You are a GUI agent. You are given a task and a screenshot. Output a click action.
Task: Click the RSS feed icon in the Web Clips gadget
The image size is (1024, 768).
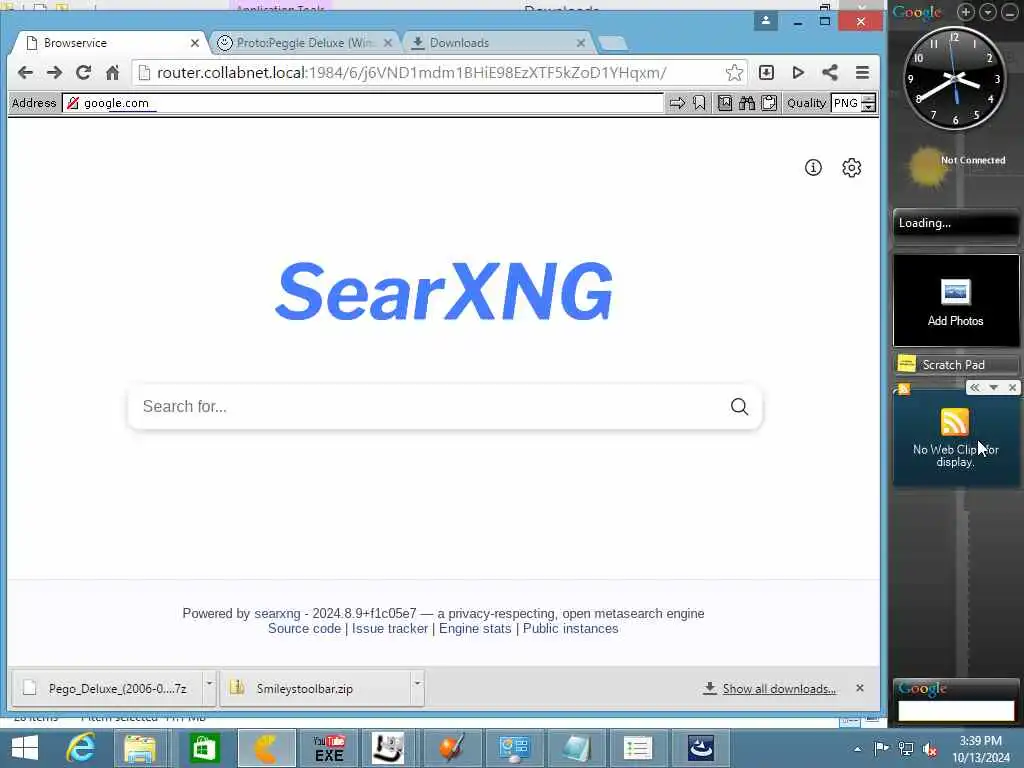955,422
